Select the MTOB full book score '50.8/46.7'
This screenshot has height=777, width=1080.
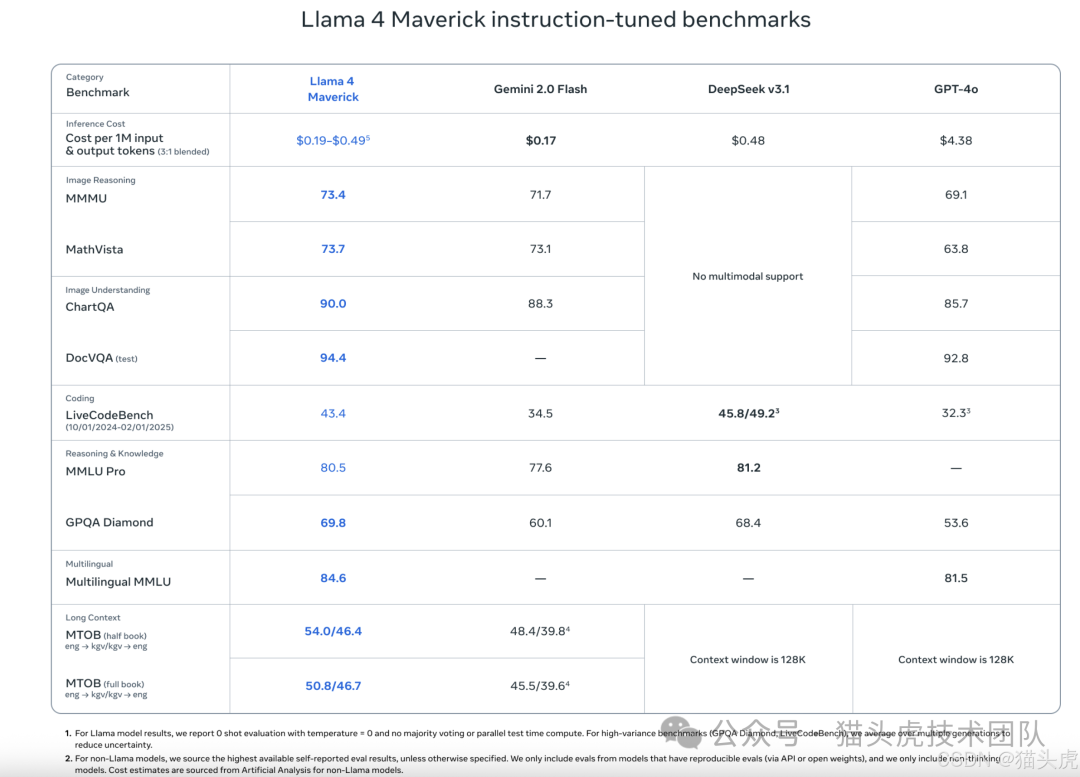(x=333, y=686)
